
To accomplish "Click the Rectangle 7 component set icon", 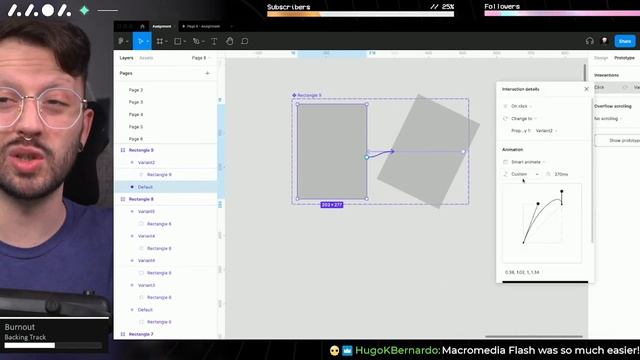I will tap(123, 334).
